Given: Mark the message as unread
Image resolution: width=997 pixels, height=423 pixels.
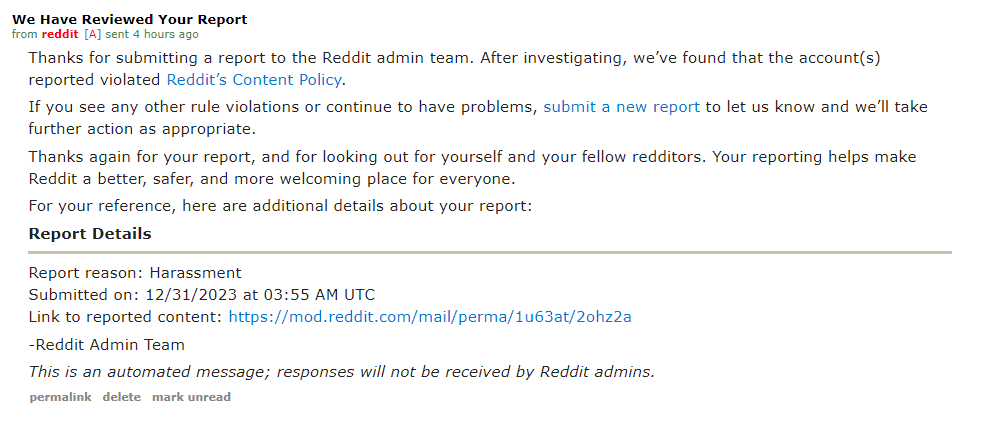Looking at the screenshot, I should tap(191, 397).
